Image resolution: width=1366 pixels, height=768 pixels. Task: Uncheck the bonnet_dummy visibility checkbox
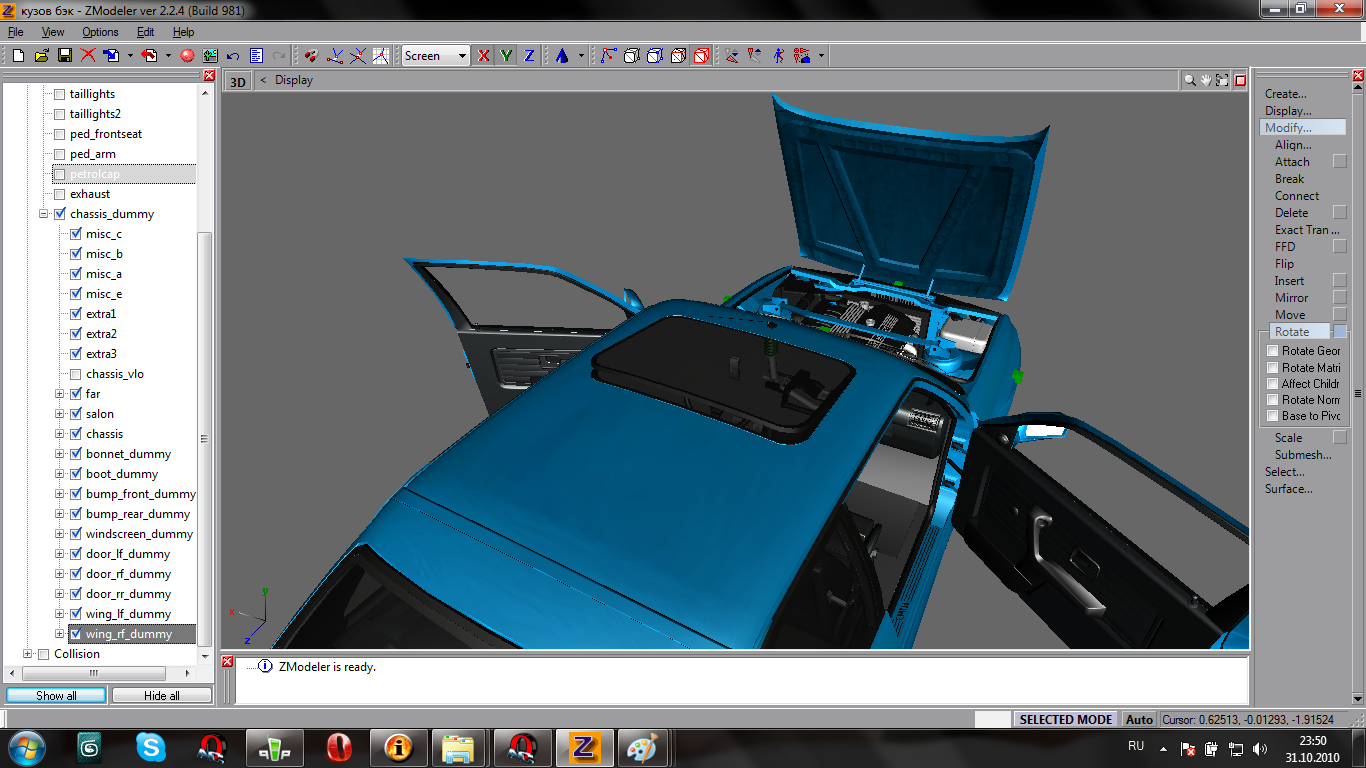click(x=75, y=454)
